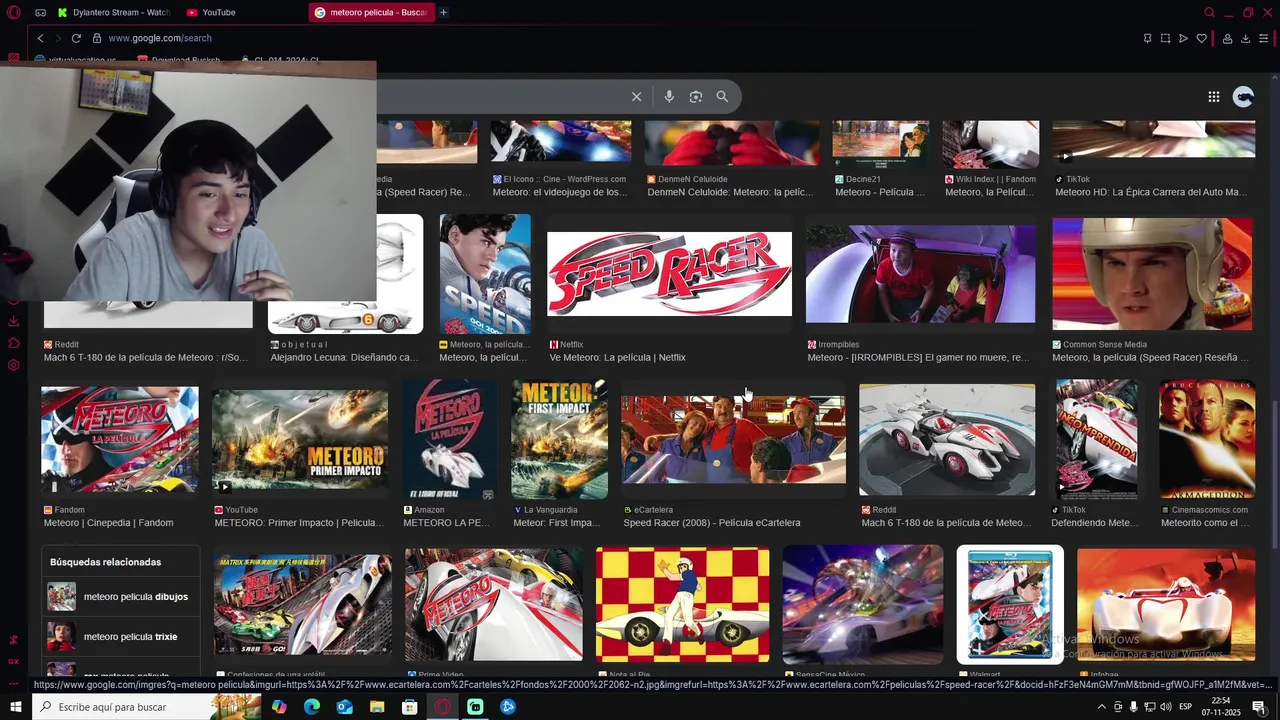
Task: Open Opera sidebar settings gear icon
Action: click(14, 365)
